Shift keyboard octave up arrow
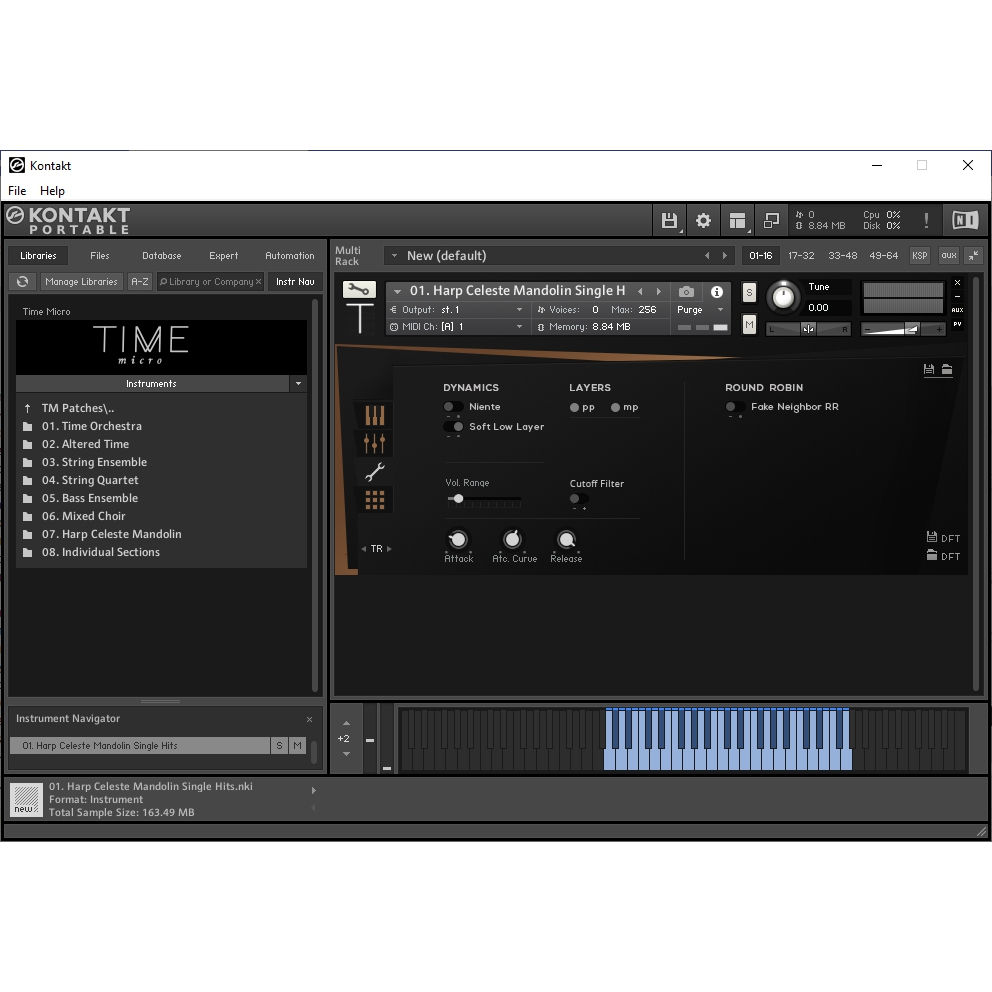The height and width of the screenshot is (992, 992). click(x=346, y=723)
